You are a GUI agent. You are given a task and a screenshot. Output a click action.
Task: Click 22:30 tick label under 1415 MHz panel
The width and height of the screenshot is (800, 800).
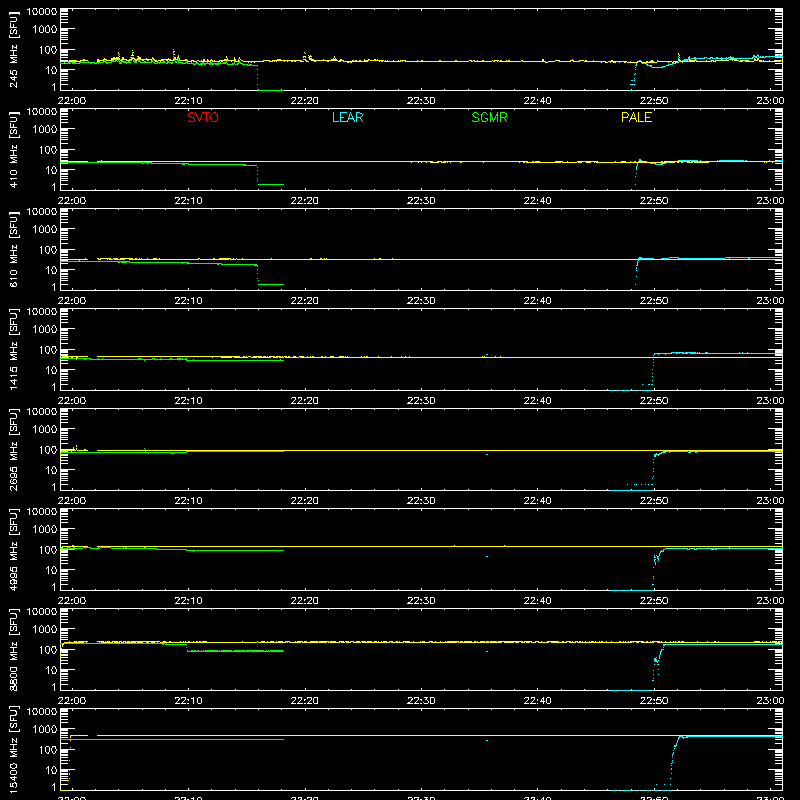point(421,401)
